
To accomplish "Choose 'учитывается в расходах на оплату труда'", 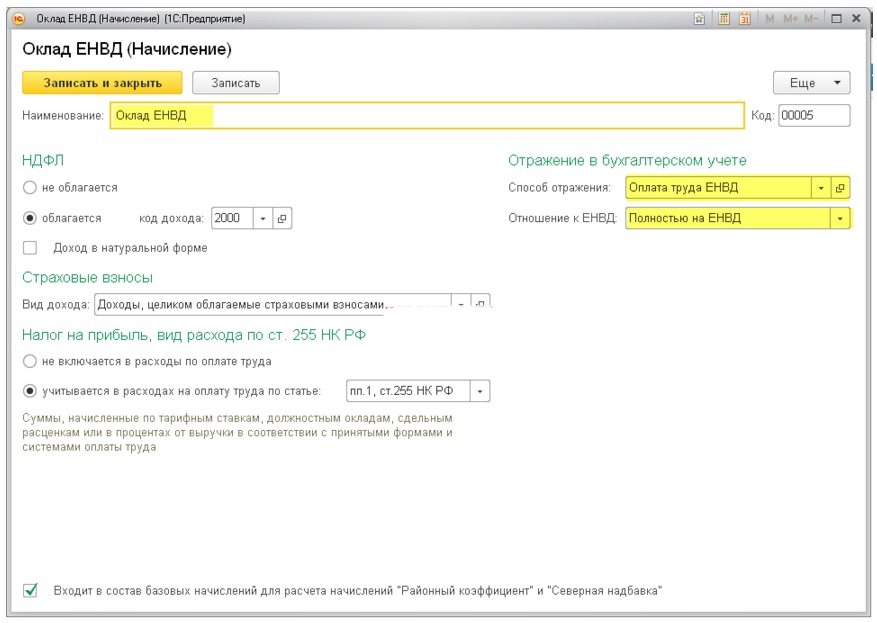I will click(30, 391).
